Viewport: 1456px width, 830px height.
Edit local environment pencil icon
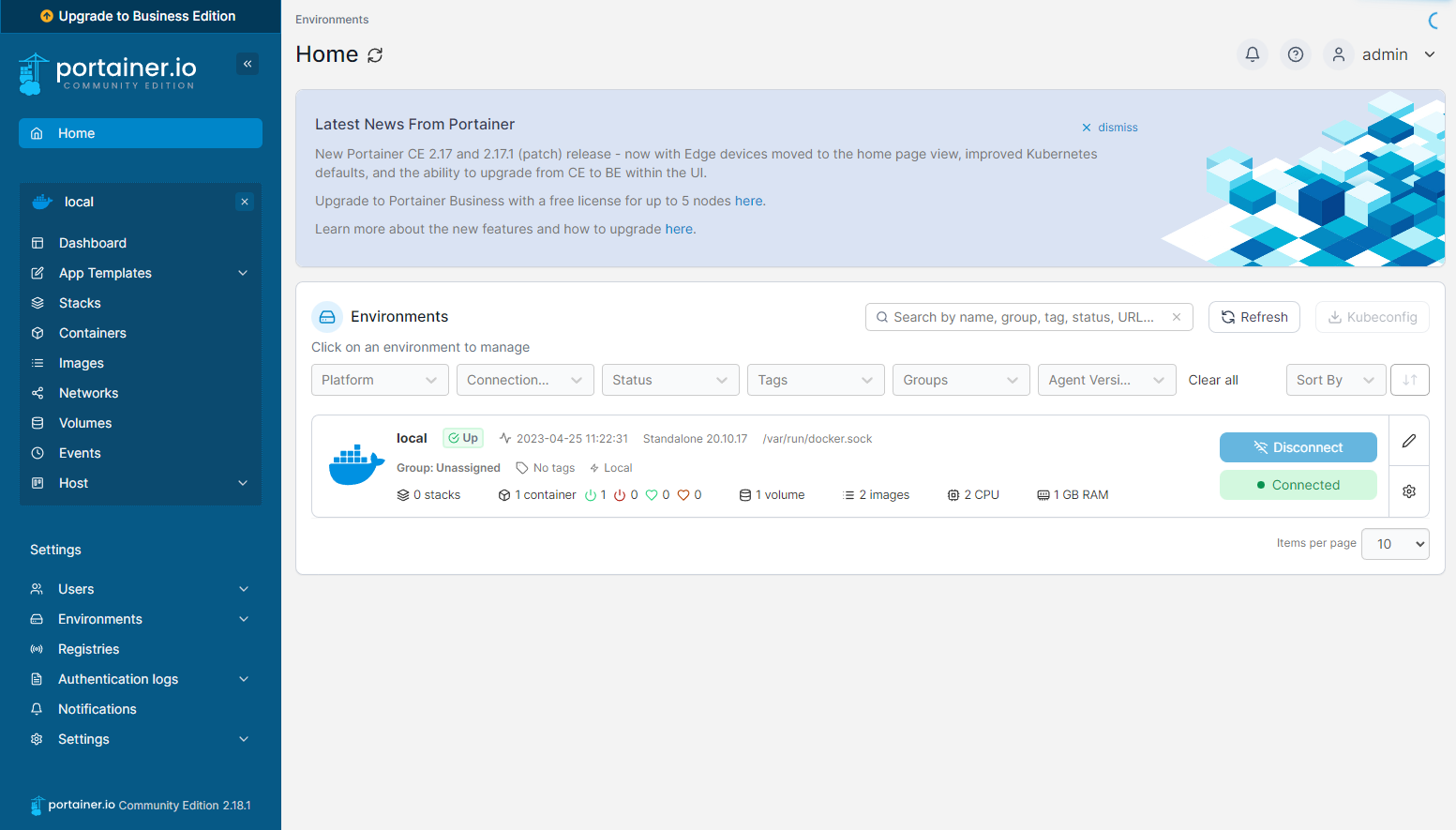pyautogui.click(x=1409, y=441)
